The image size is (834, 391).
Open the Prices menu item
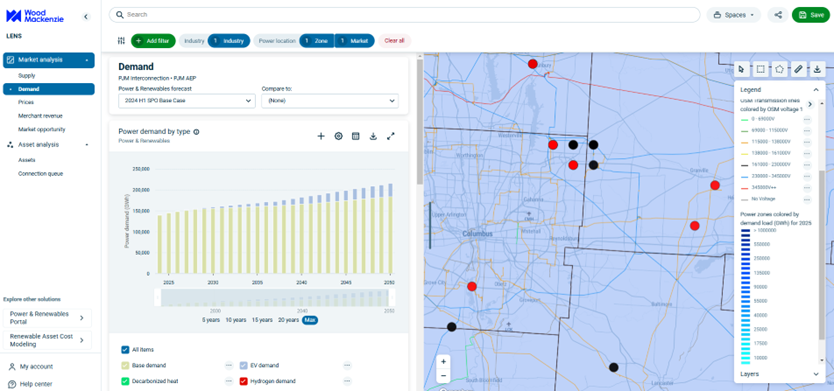(26, 102)
